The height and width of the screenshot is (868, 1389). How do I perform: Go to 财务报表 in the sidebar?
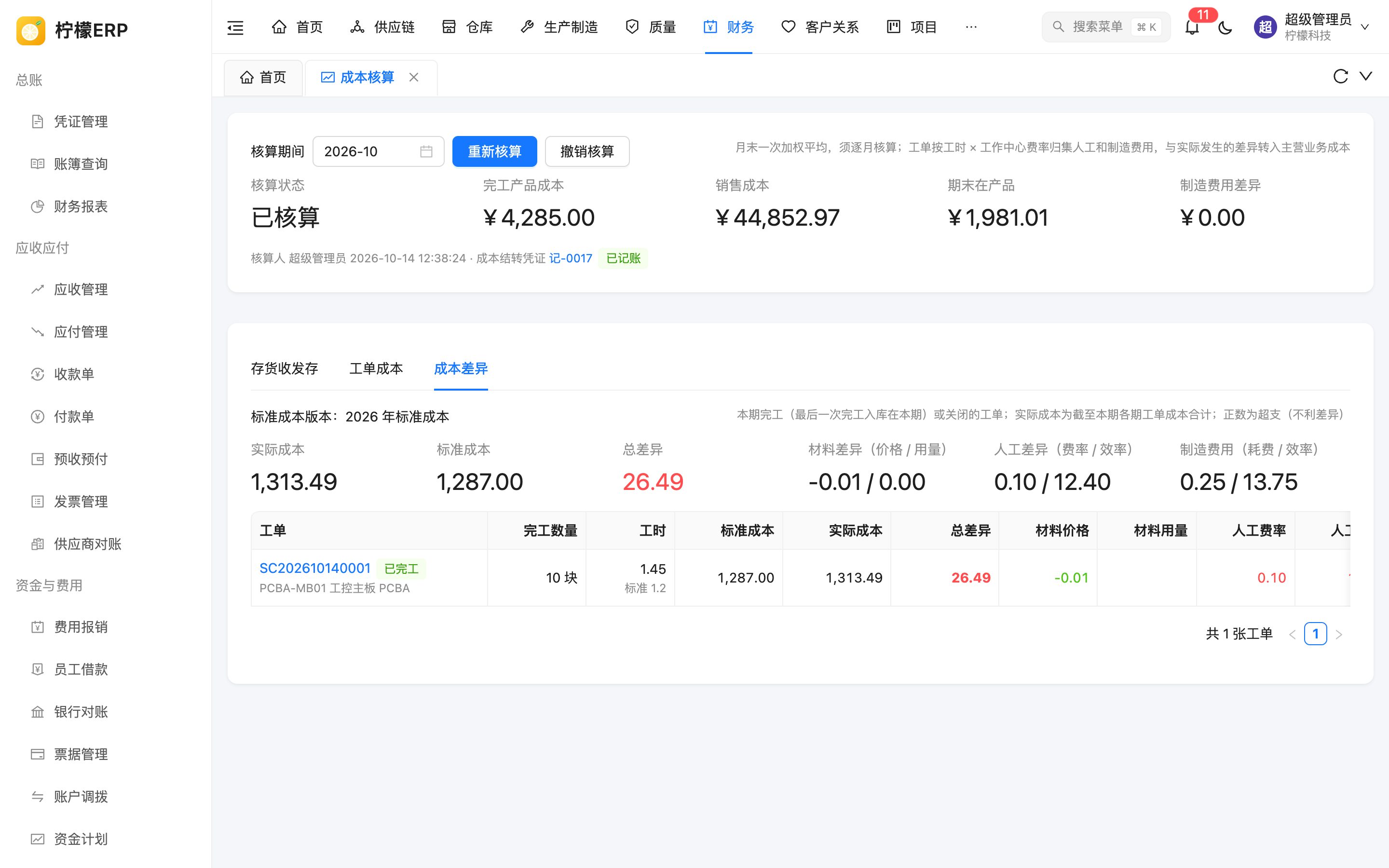[x=81, y=207]
